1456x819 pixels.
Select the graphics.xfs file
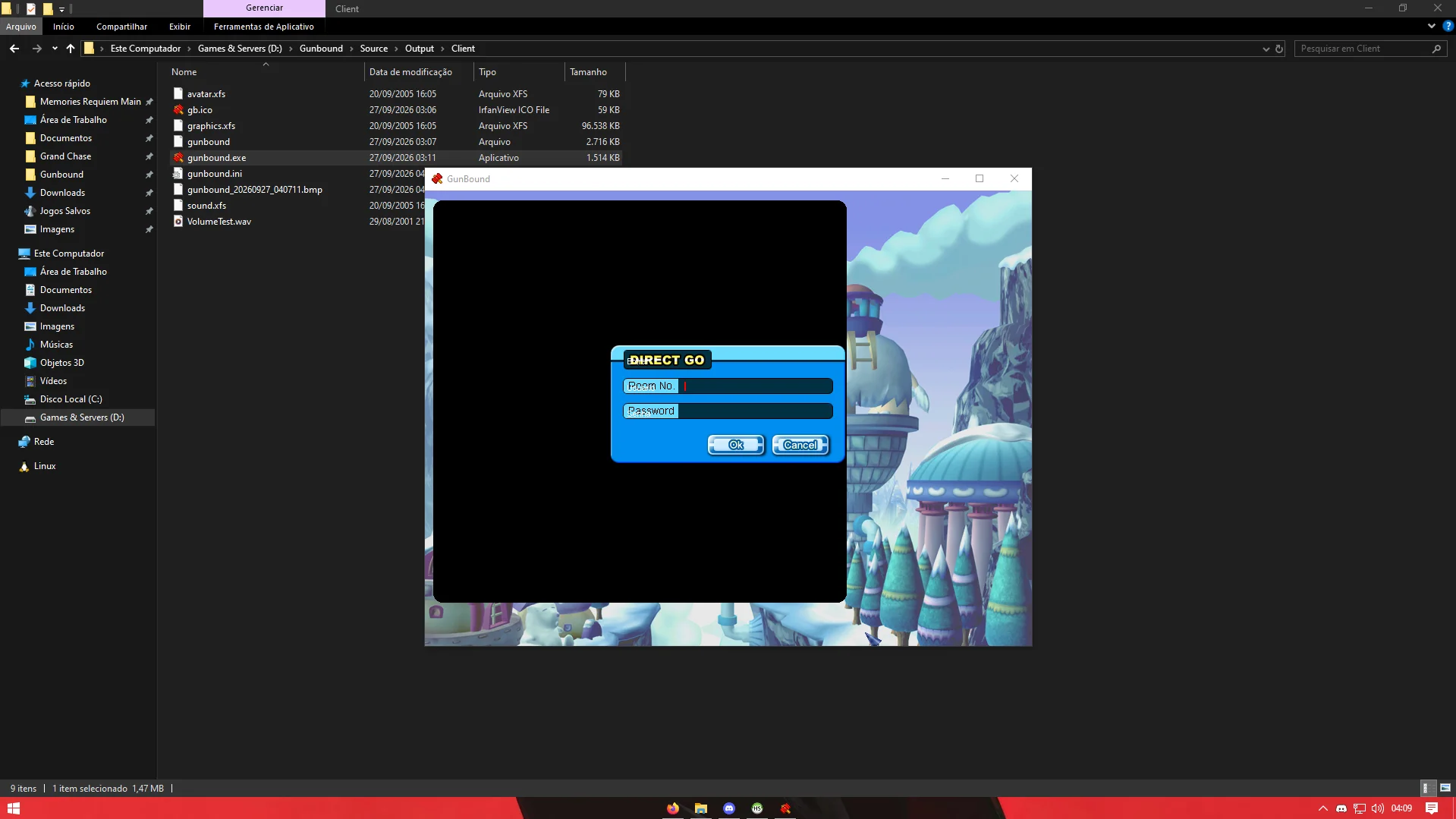pos(211,126)
